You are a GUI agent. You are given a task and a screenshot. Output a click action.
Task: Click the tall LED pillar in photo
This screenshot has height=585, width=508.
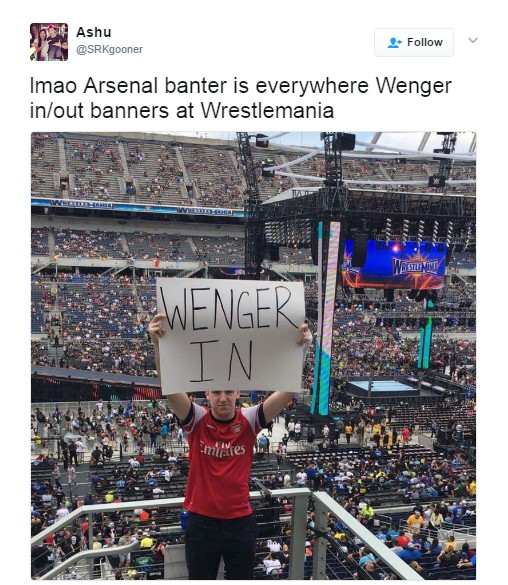click(329, 317)
